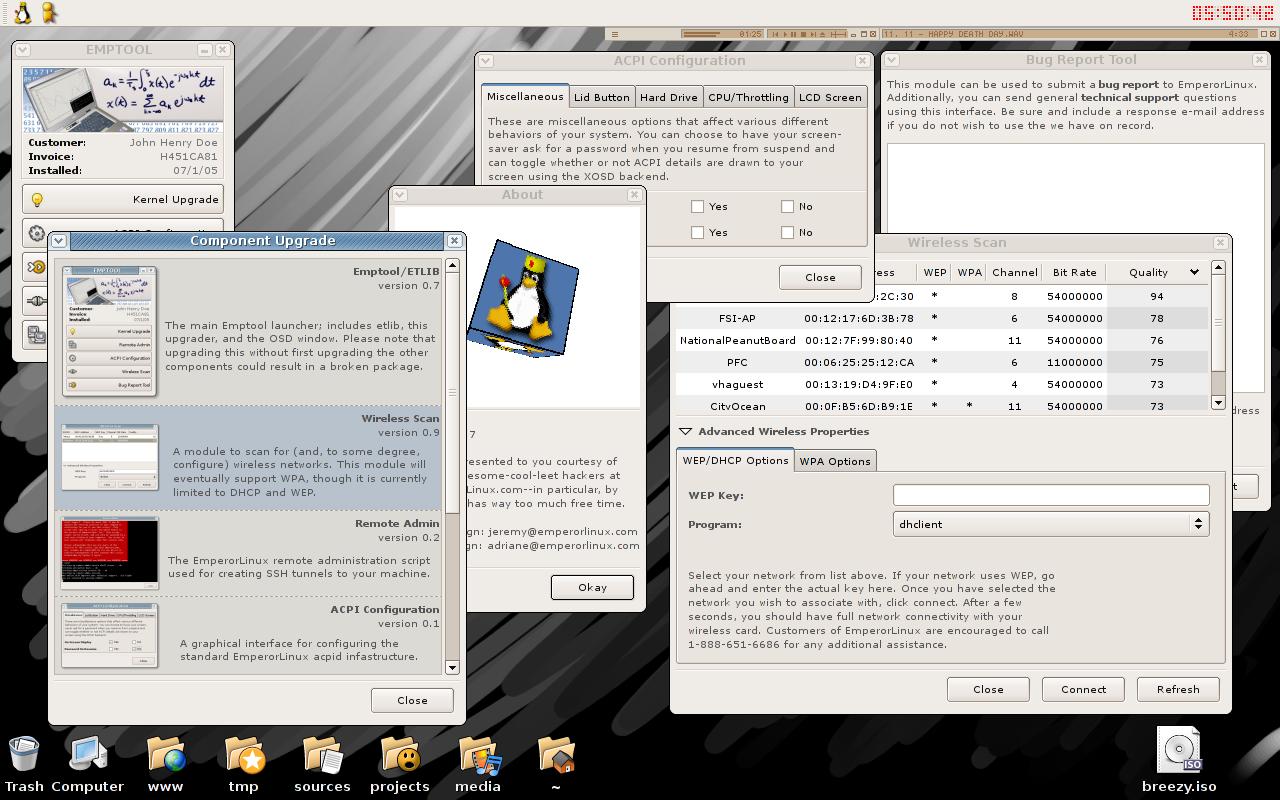Collapse Advanced Wireless Properties expander
Image resolution: width=1280 pixels, height=800 pixels.
coord(685,432)
